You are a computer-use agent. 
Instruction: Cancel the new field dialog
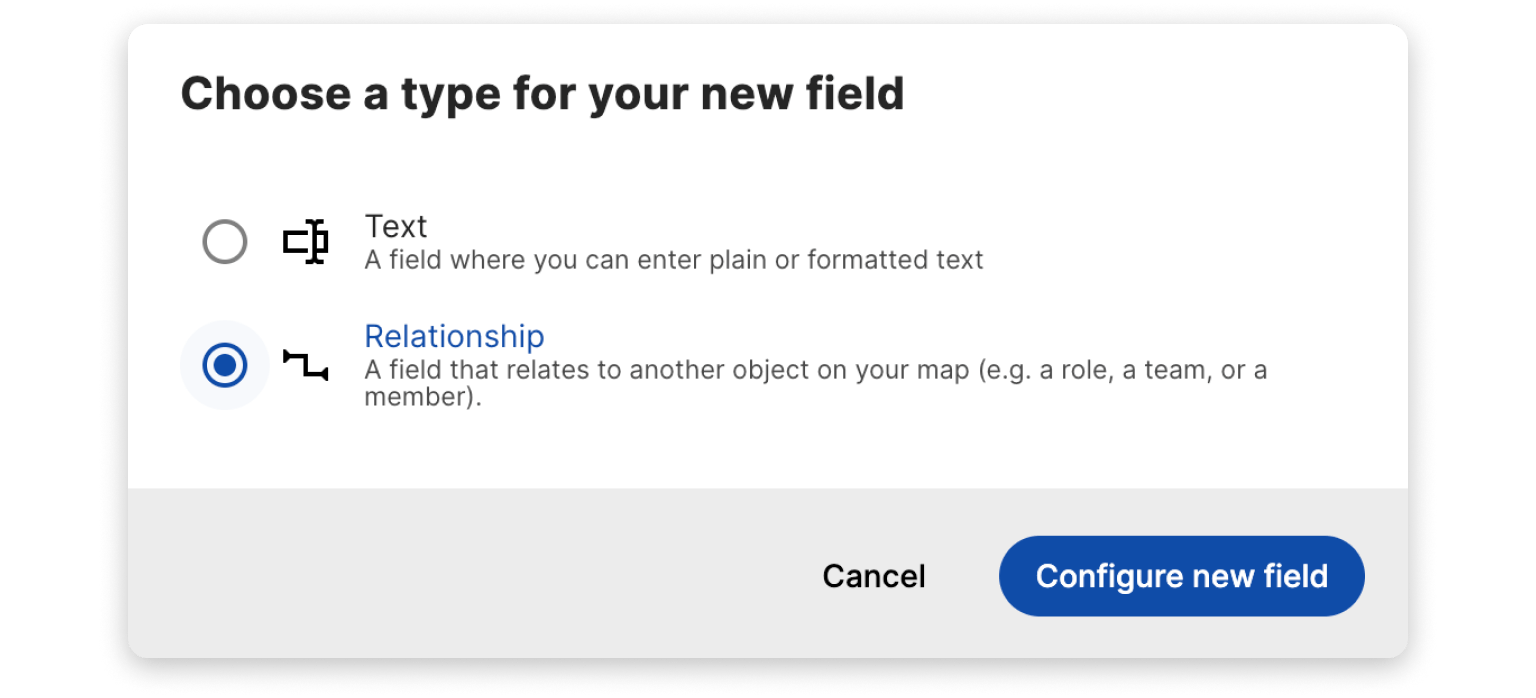tap(873, 576)
